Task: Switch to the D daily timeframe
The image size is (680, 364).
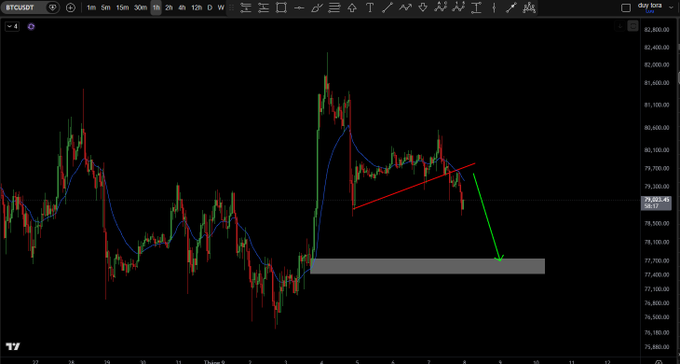Action: coord(210,7)
